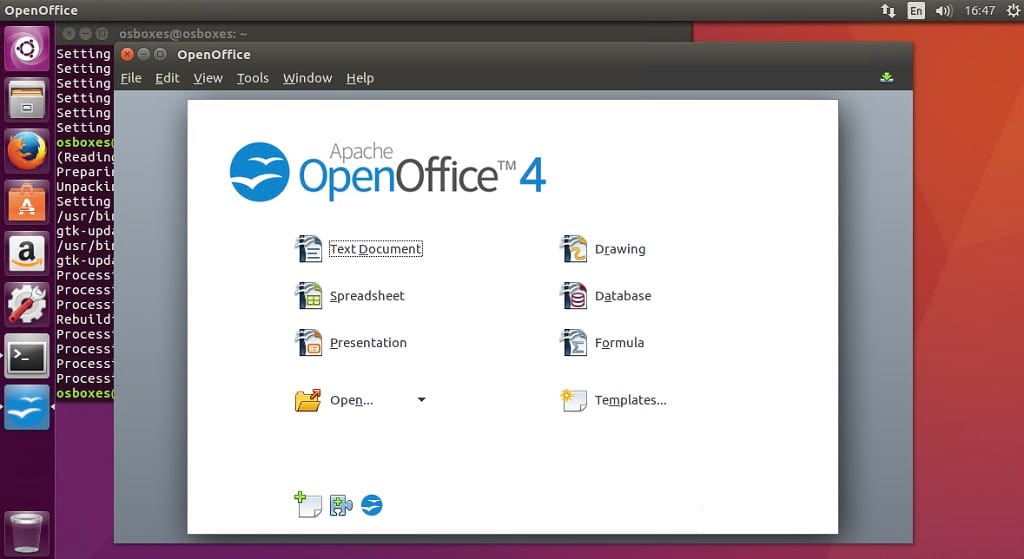Open extensions puzzle-piece icon
The width and height of the screenshot is (1024, 559).
click(x=341, y=505)
